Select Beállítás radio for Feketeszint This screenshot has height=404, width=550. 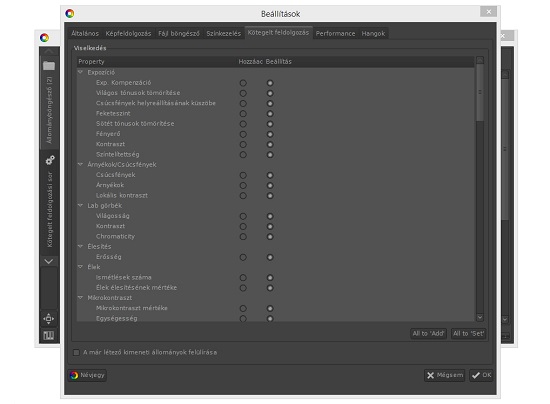(270, 114)
